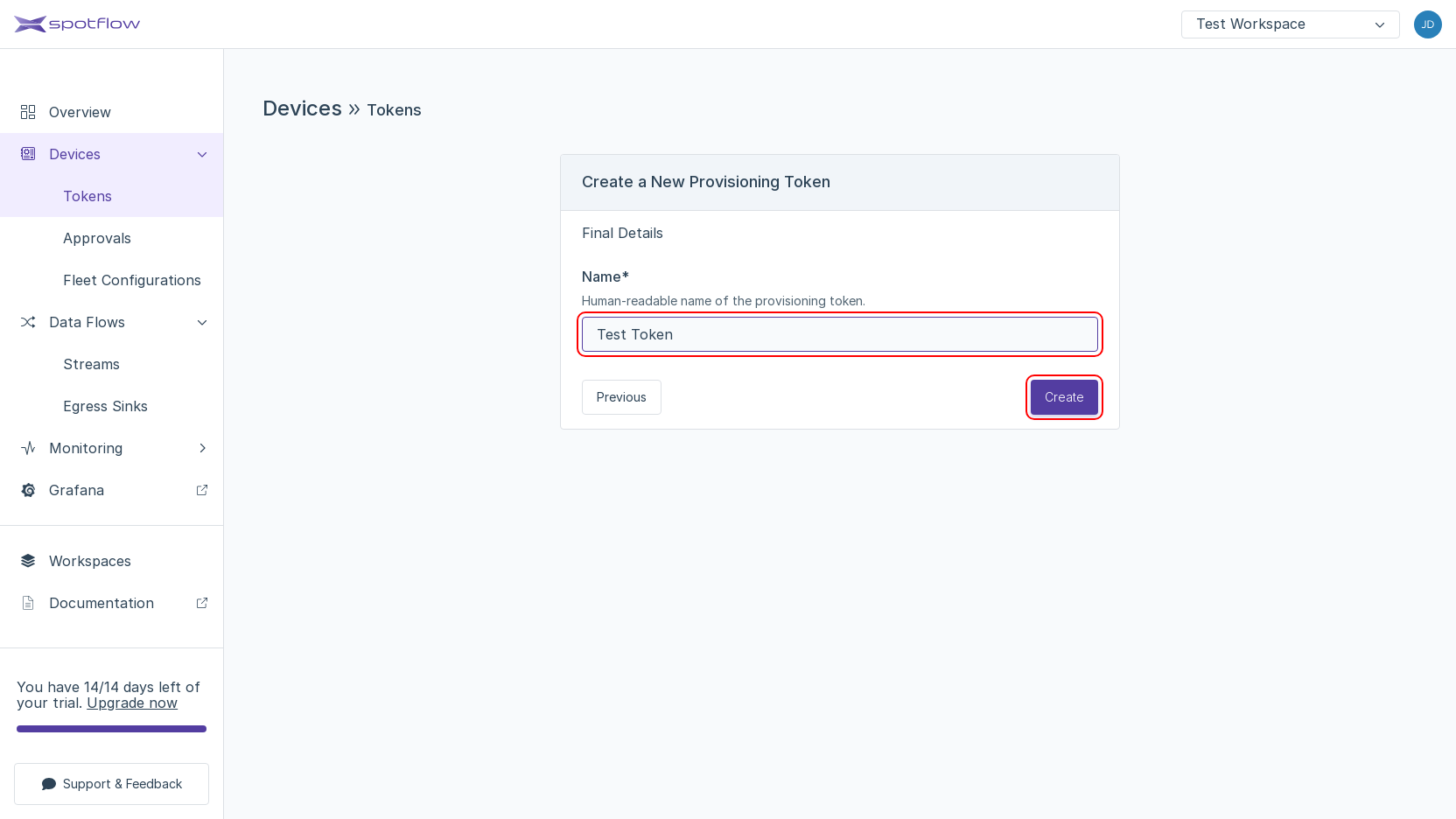Click the Workspaces layers icon
Screen dimensions: 1456x819
pyautogui.click(x=28, y=561)
